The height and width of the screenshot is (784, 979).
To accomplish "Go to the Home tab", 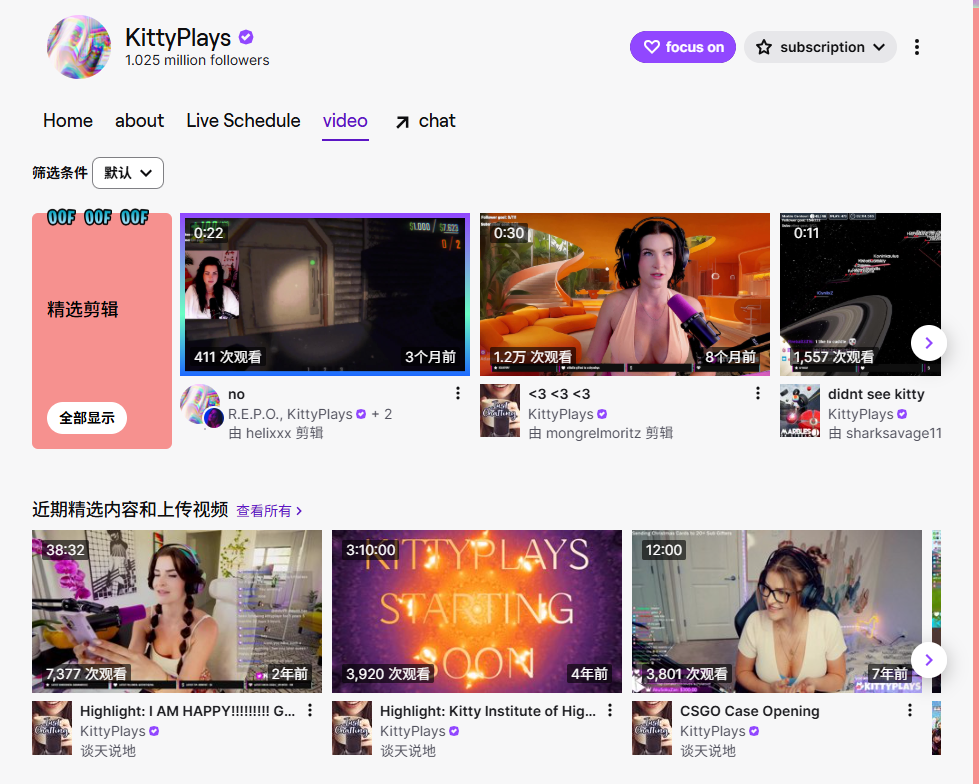I will pos(68,120).
